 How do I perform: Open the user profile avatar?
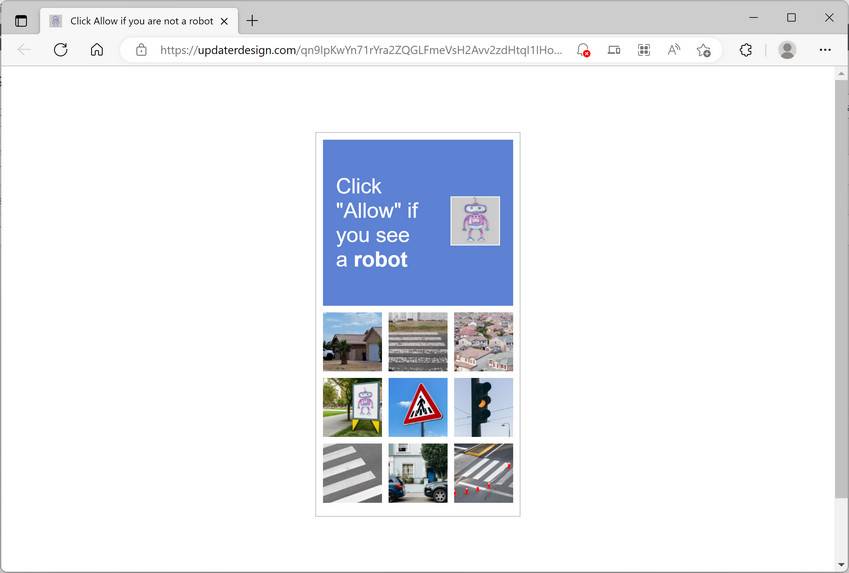pos(787,50)
